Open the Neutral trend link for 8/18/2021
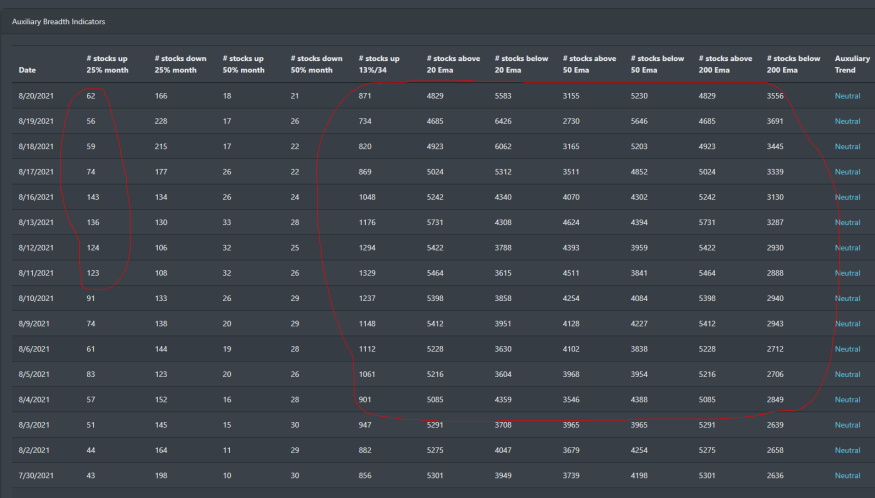Image resolution: width=875 pixels, height=498 pixels. (x=847, y=146)
